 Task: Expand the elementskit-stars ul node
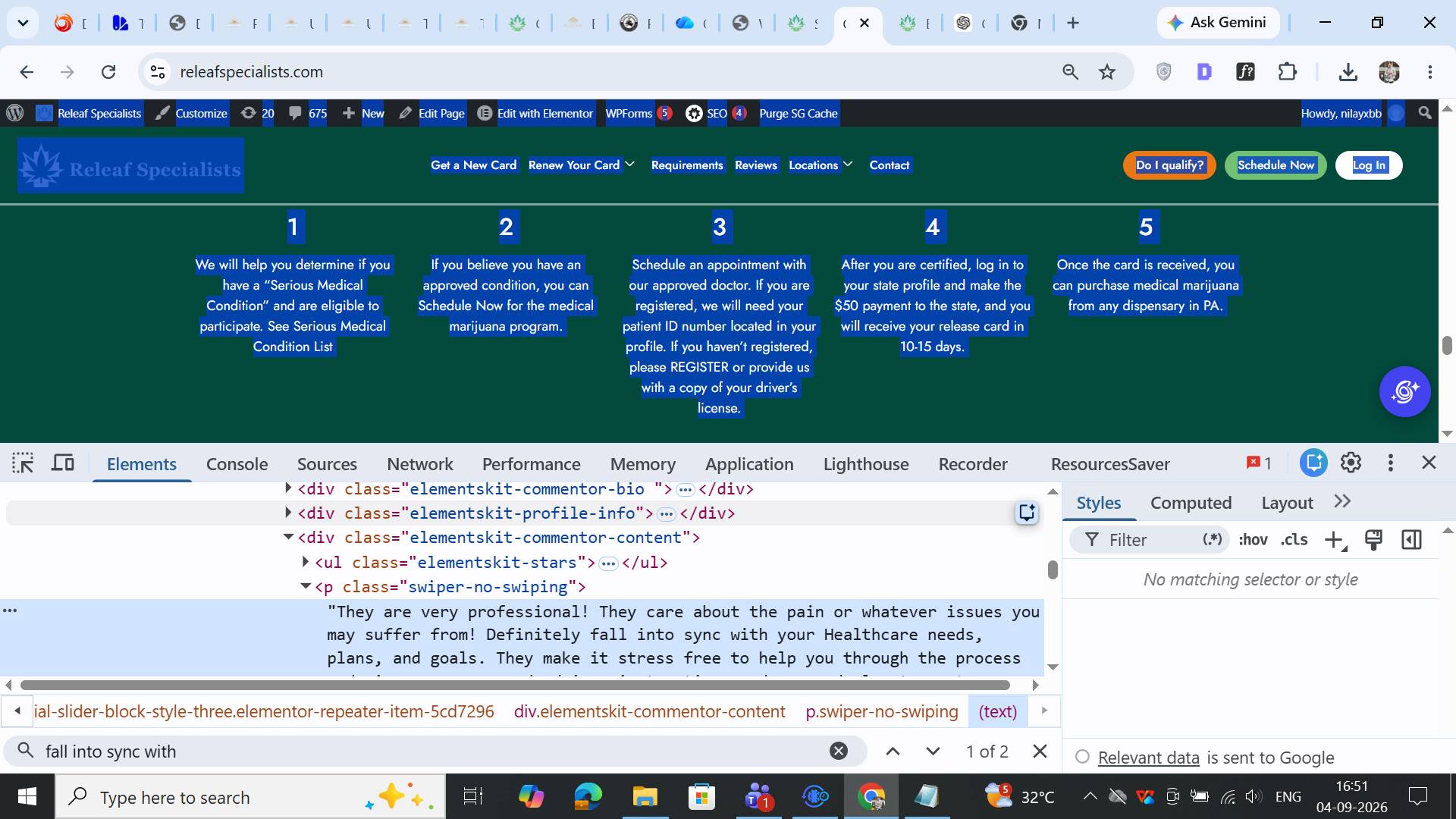coord(305,562)
